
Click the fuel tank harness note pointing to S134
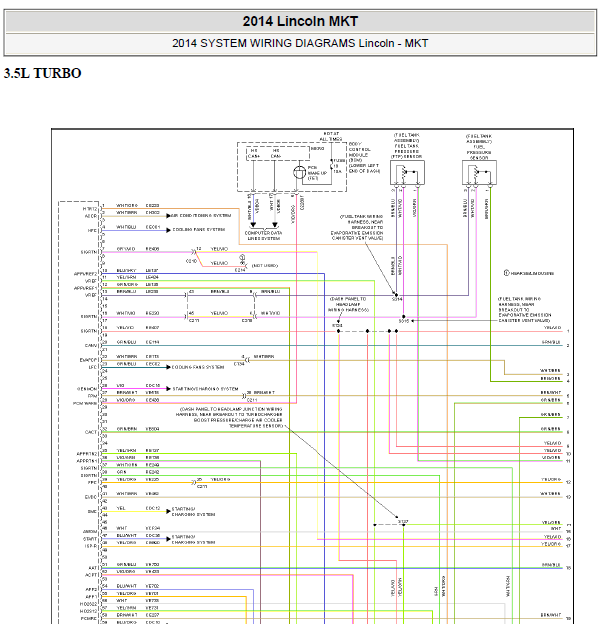[x=357, y=227]
